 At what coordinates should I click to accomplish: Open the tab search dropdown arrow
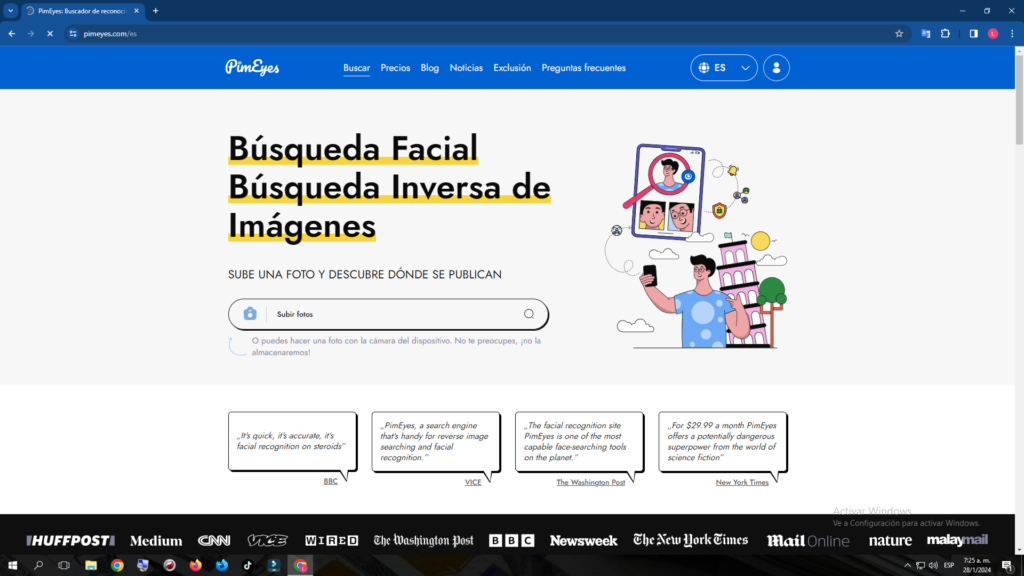click(10, 11)
